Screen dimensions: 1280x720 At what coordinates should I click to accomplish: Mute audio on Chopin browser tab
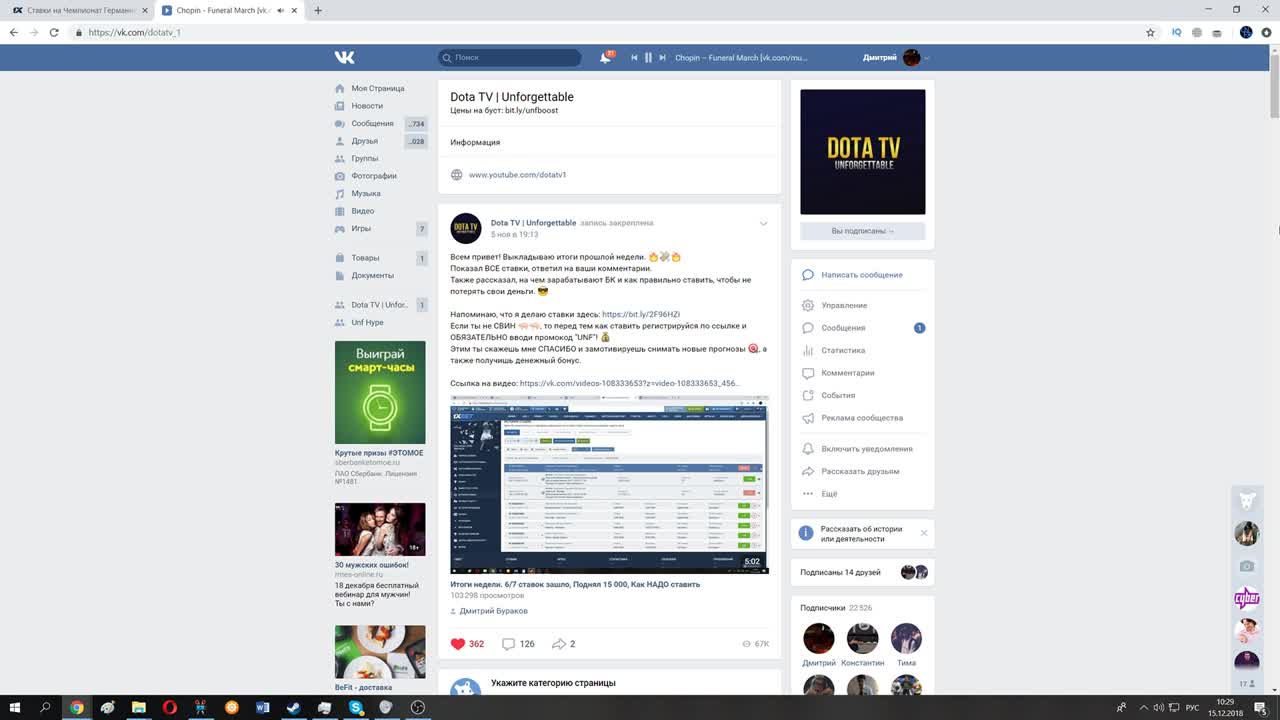point(280,10)
